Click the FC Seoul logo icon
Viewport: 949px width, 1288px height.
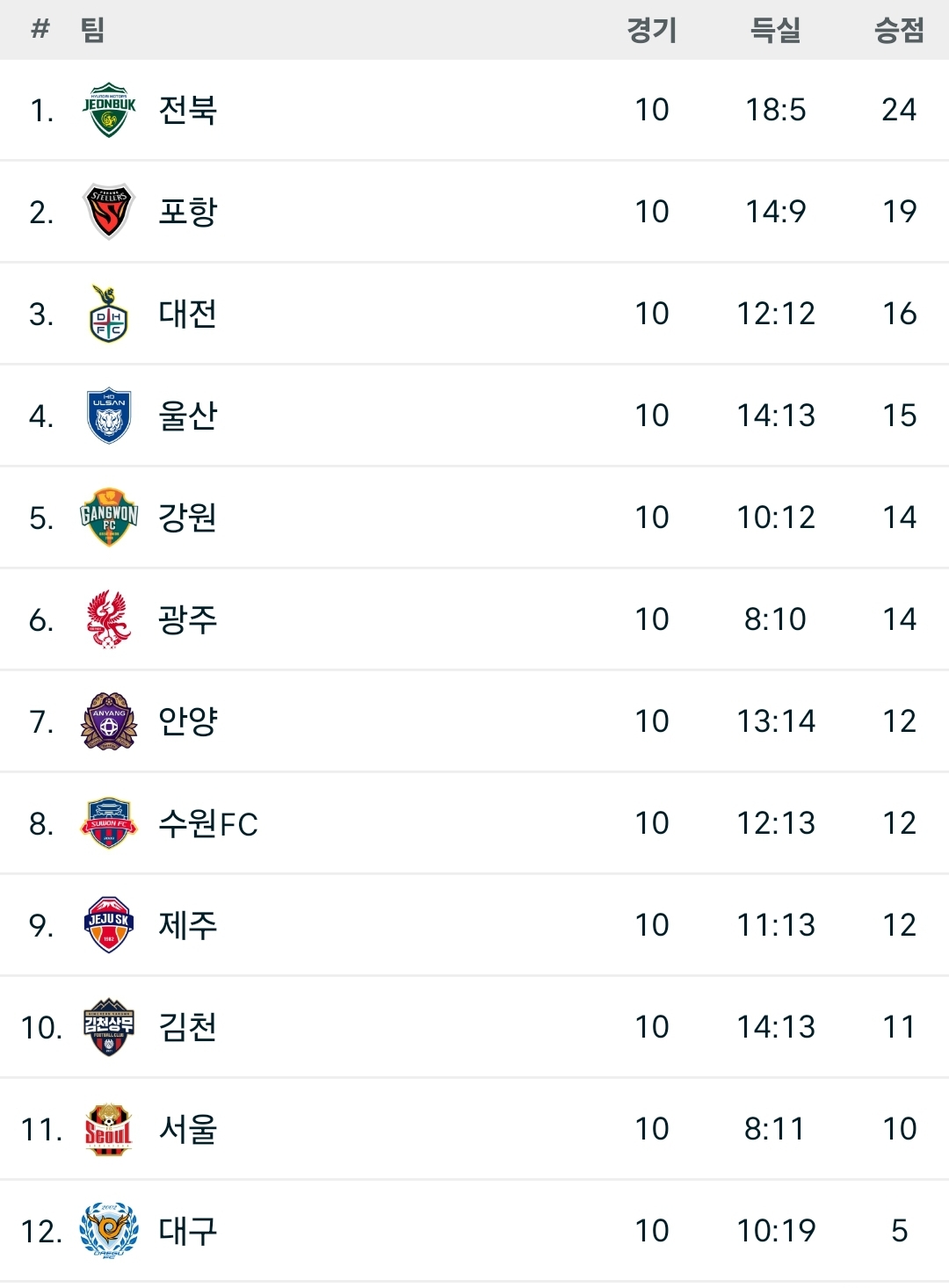point(109,1129)
